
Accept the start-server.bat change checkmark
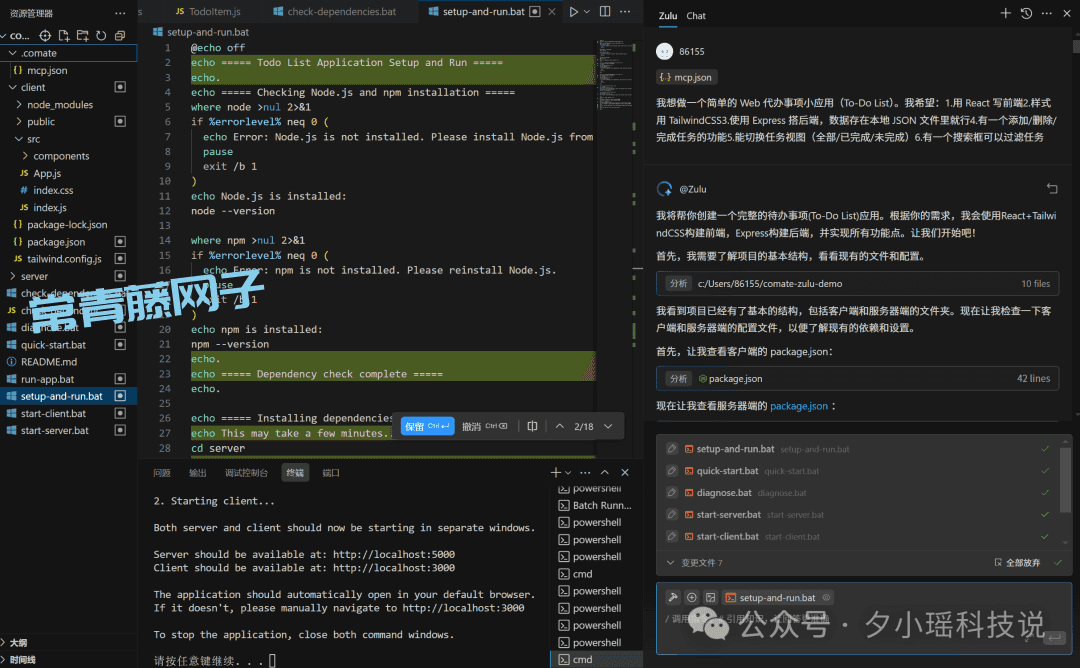click(x=1045, y=514)
